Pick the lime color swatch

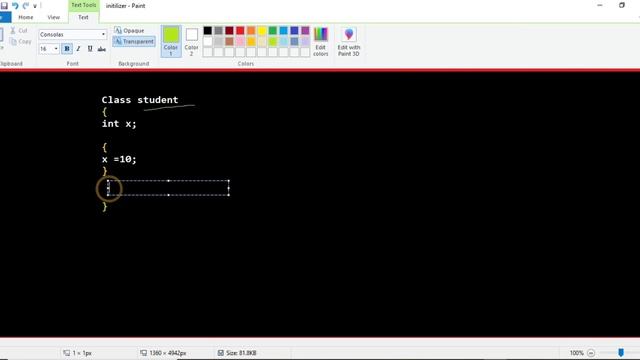tap(273, 41)
